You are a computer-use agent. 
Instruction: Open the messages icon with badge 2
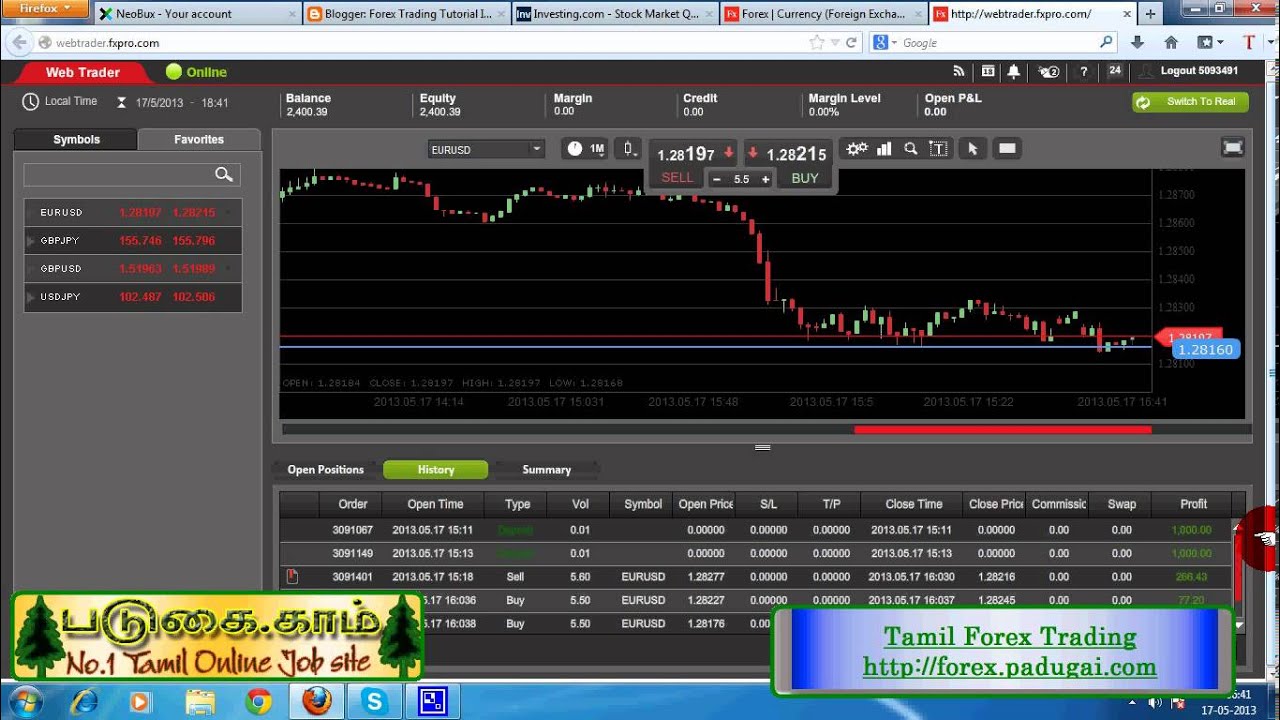(1048, 72)
